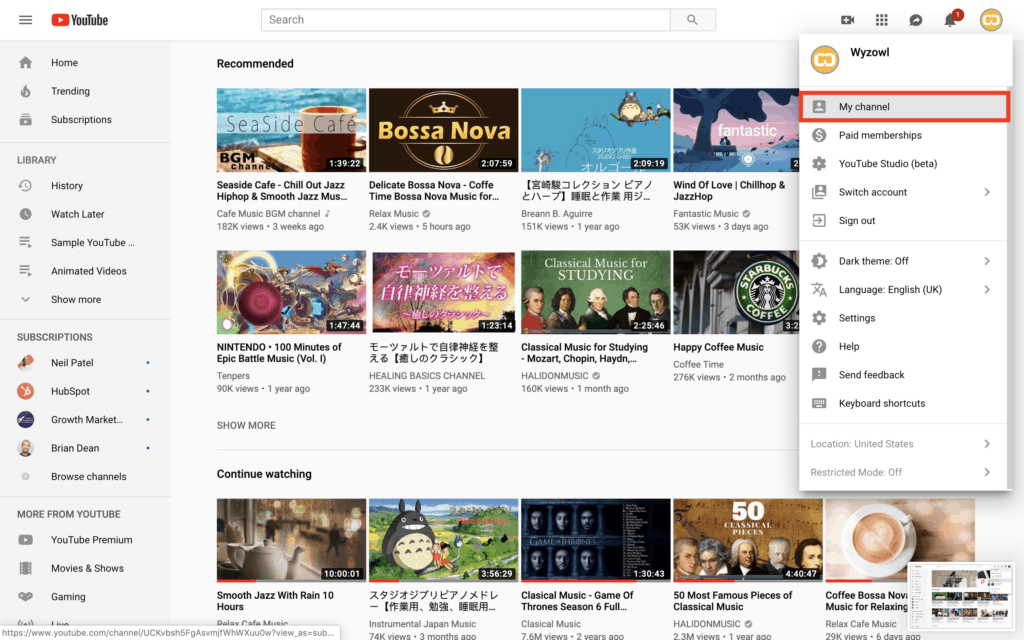Image resolution: width=1024 pixels, height=640 pixels.
Task: Click the Gaming heart icon
Action: coord(25,597)
